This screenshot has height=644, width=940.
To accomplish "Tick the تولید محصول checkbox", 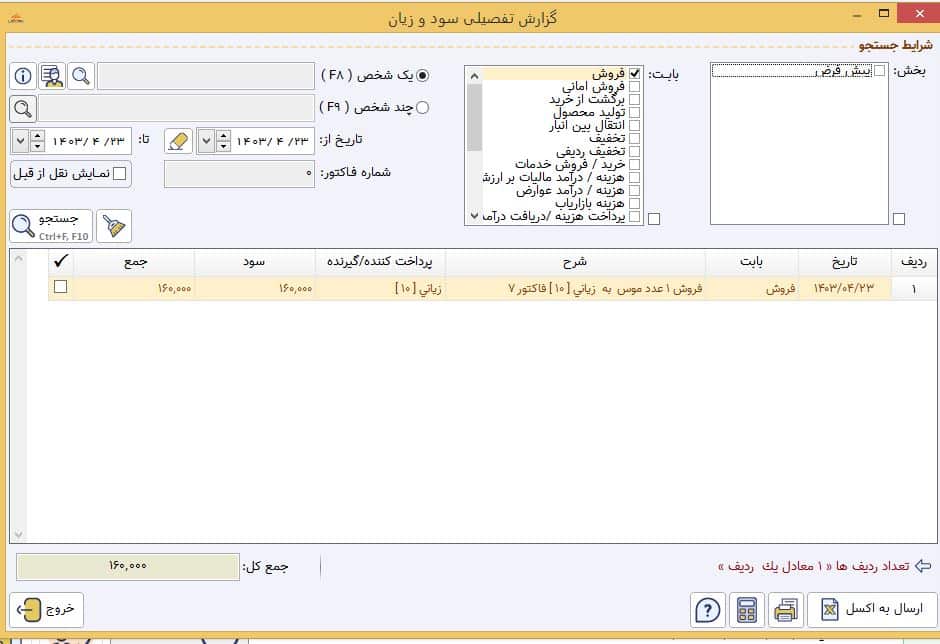I will (634, 113).
